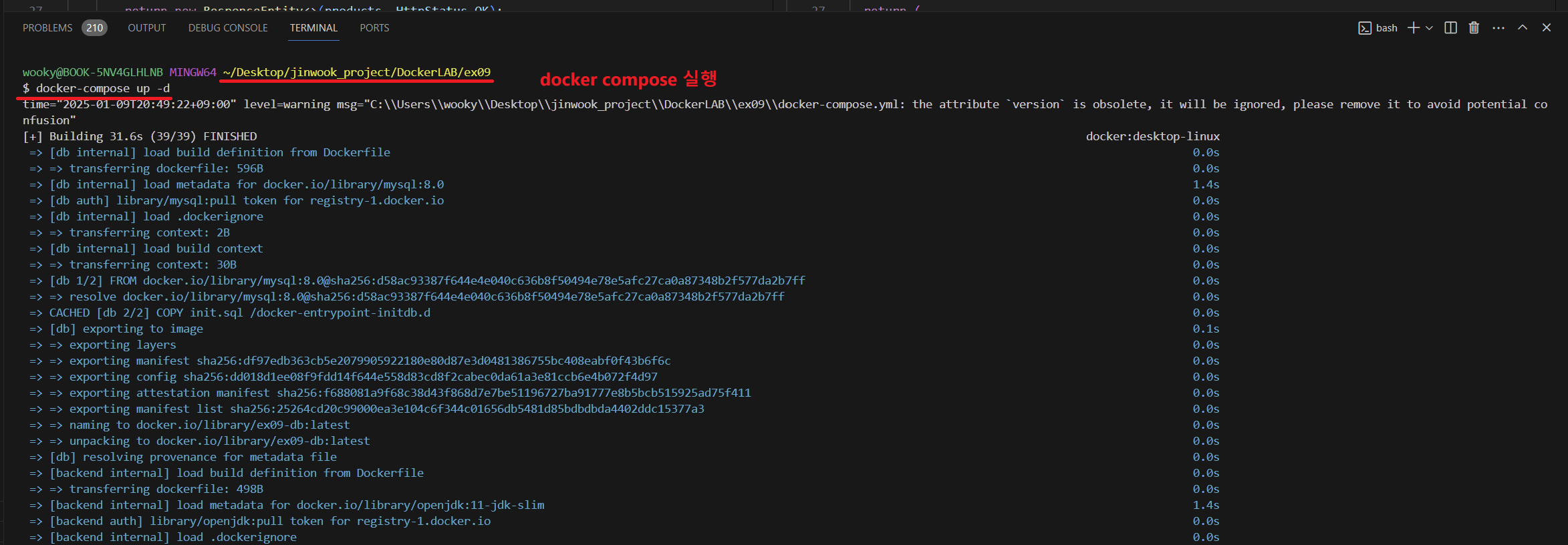Click the transferring context: 2B line

(130, 232)
